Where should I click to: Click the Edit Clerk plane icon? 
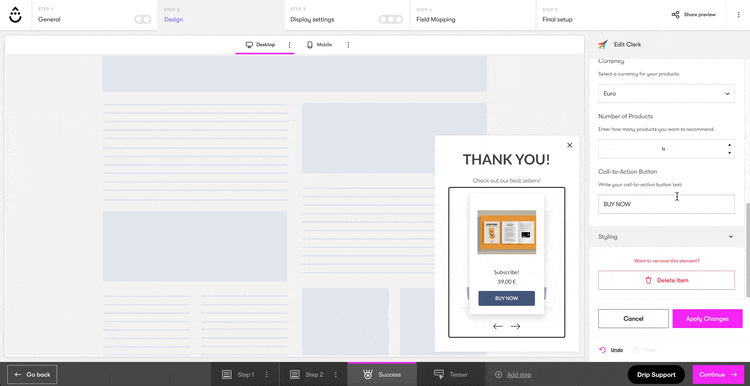(x=603, y=44)
